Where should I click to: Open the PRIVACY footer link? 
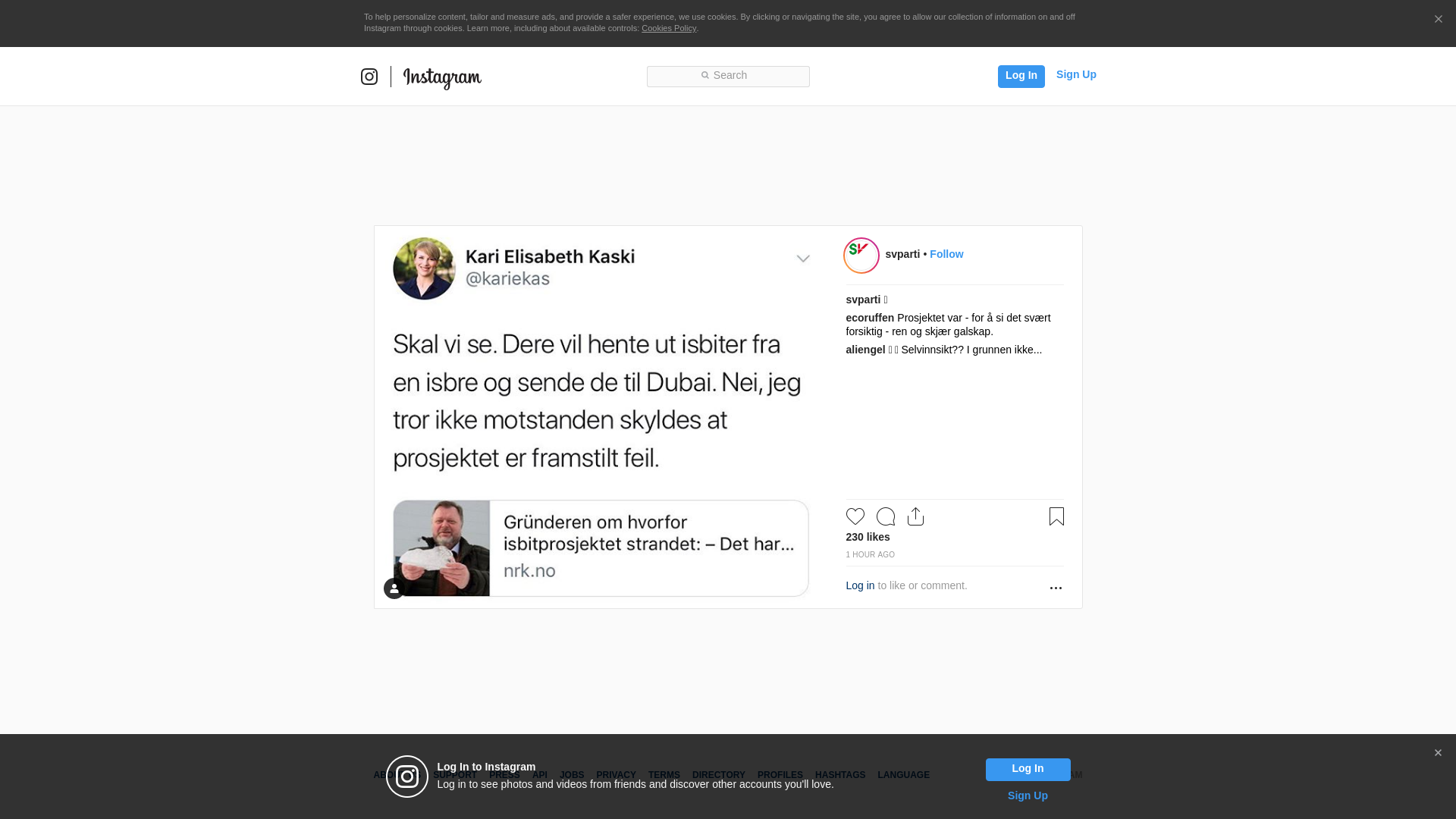click(616, 775)
